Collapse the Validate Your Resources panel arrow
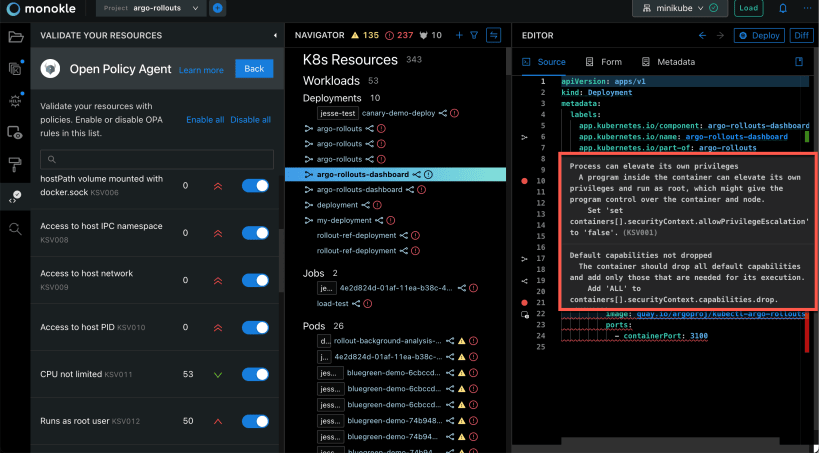 pyautogui.click(x=275, y=36)
